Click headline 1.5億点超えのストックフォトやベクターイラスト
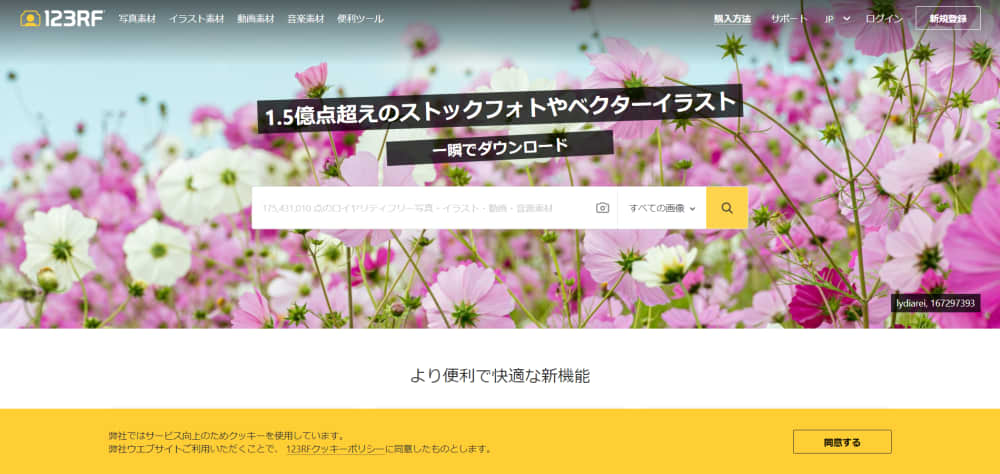This screenshot has height=474, width=1000. (500, 109)
